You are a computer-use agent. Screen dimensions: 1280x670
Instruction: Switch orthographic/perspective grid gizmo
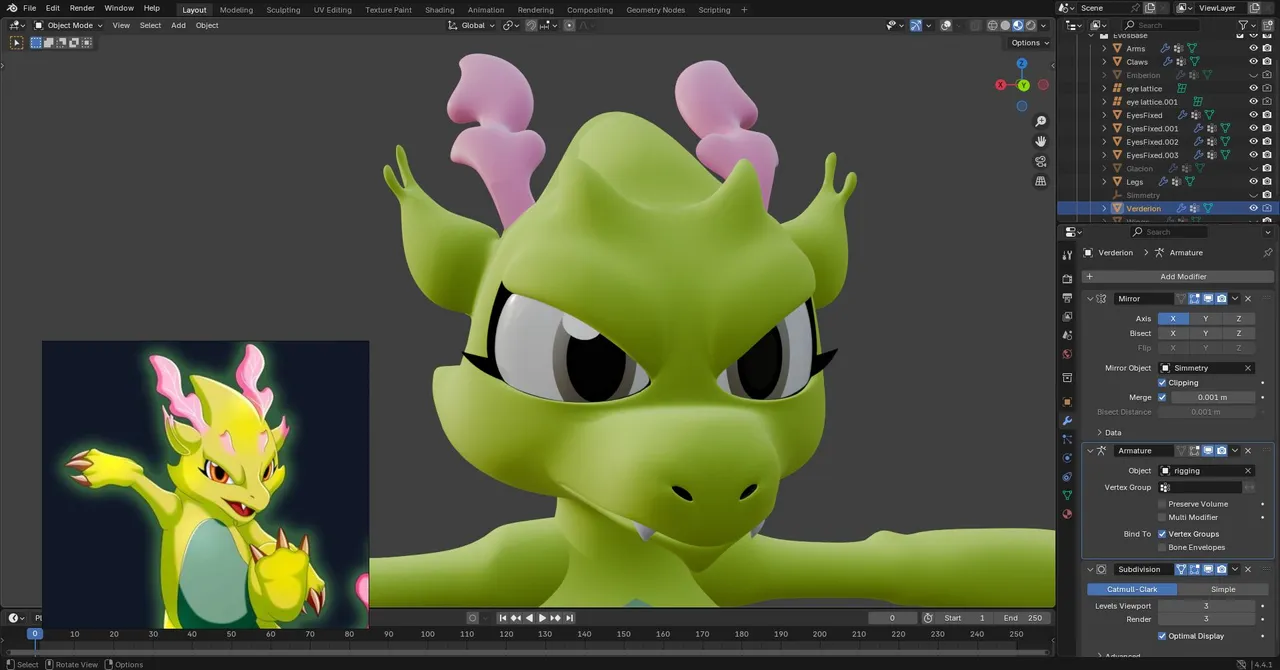pos(1041,181)
